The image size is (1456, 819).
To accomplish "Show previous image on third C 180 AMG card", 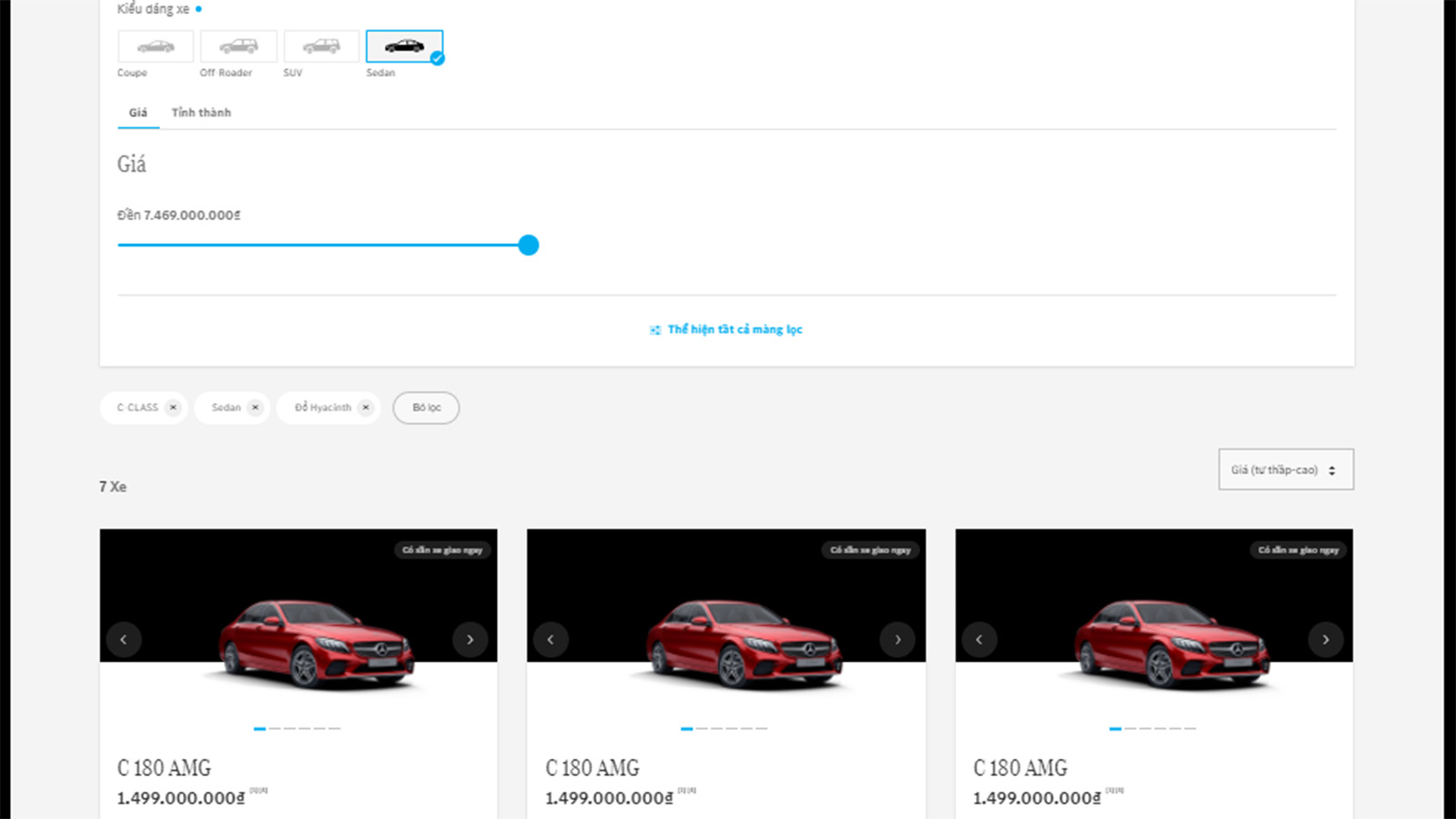I will click(979, 640).
